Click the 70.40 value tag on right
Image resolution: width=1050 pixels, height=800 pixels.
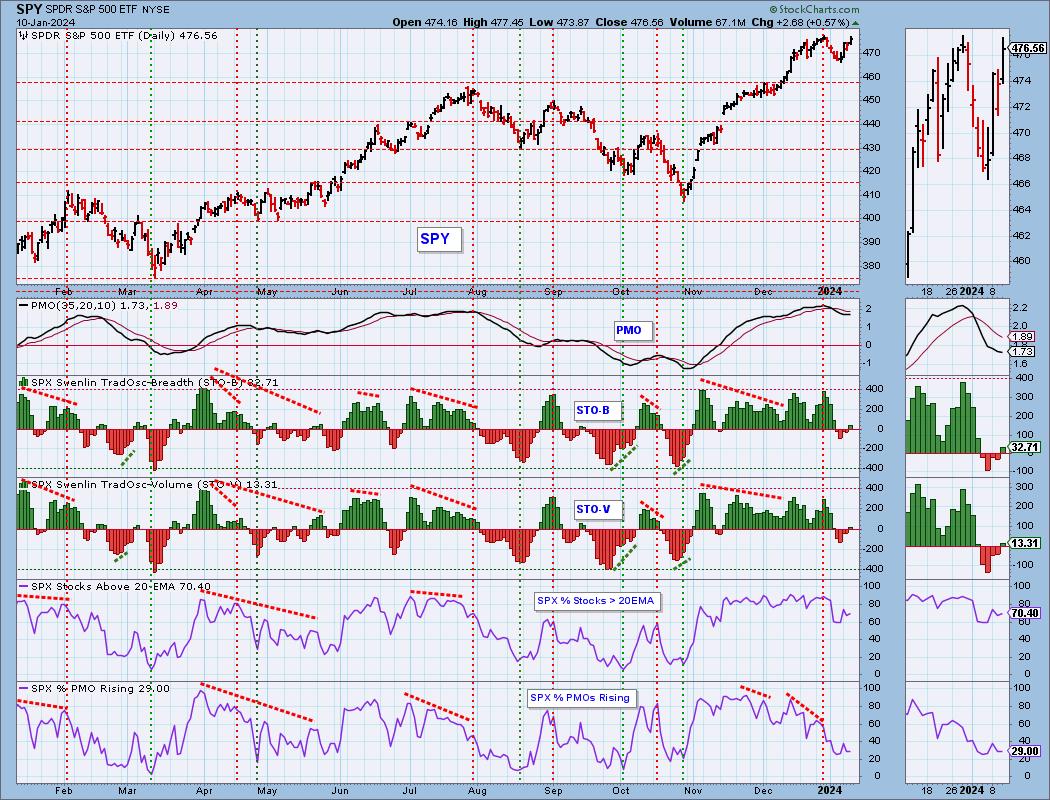tap(1025, 613)
